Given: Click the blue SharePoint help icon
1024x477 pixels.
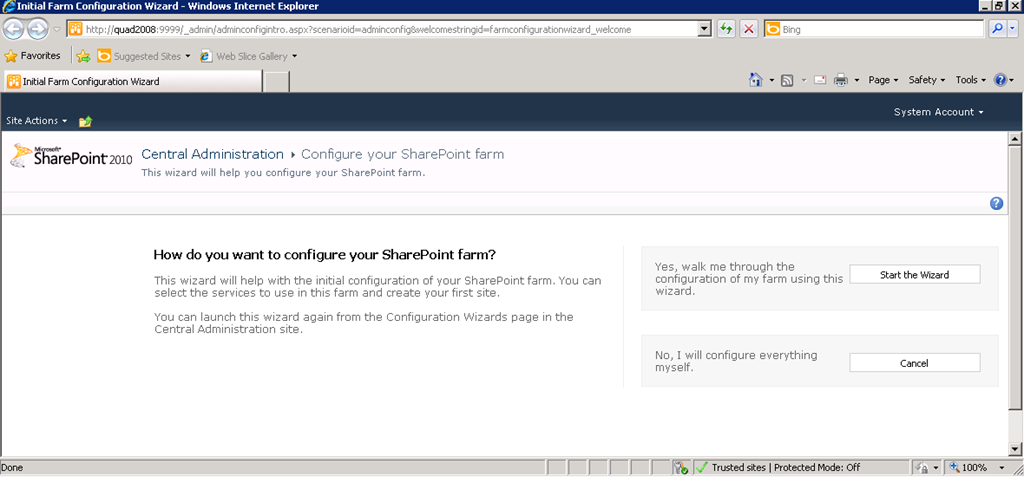Looking at the screenshot, I should 997,203.
